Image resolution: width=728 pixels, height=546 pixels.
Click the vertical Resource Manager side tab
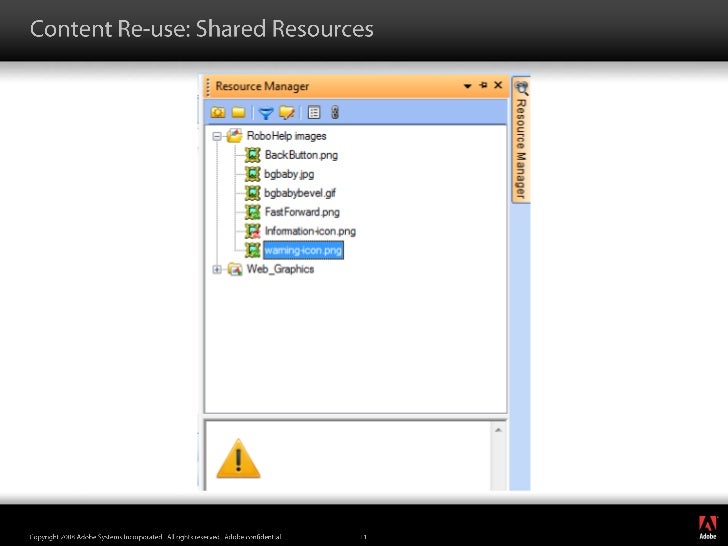point(521,140)
